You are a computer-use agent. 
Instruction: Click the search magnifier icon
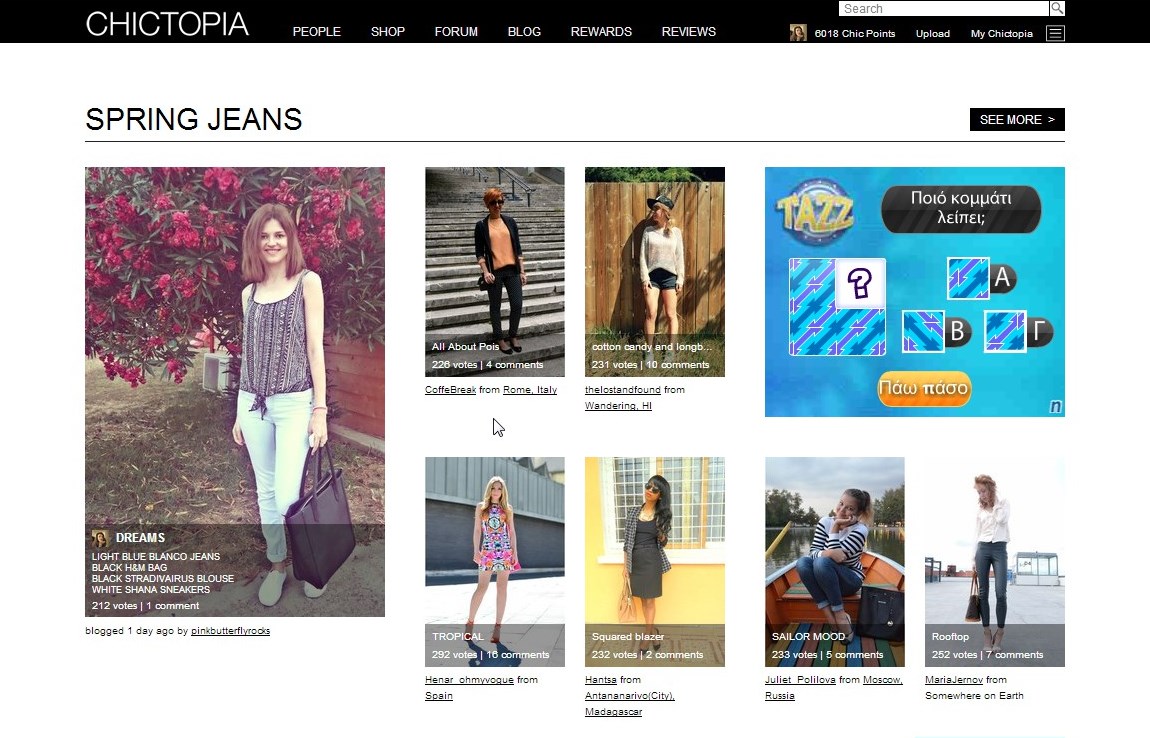(1056, 8)
